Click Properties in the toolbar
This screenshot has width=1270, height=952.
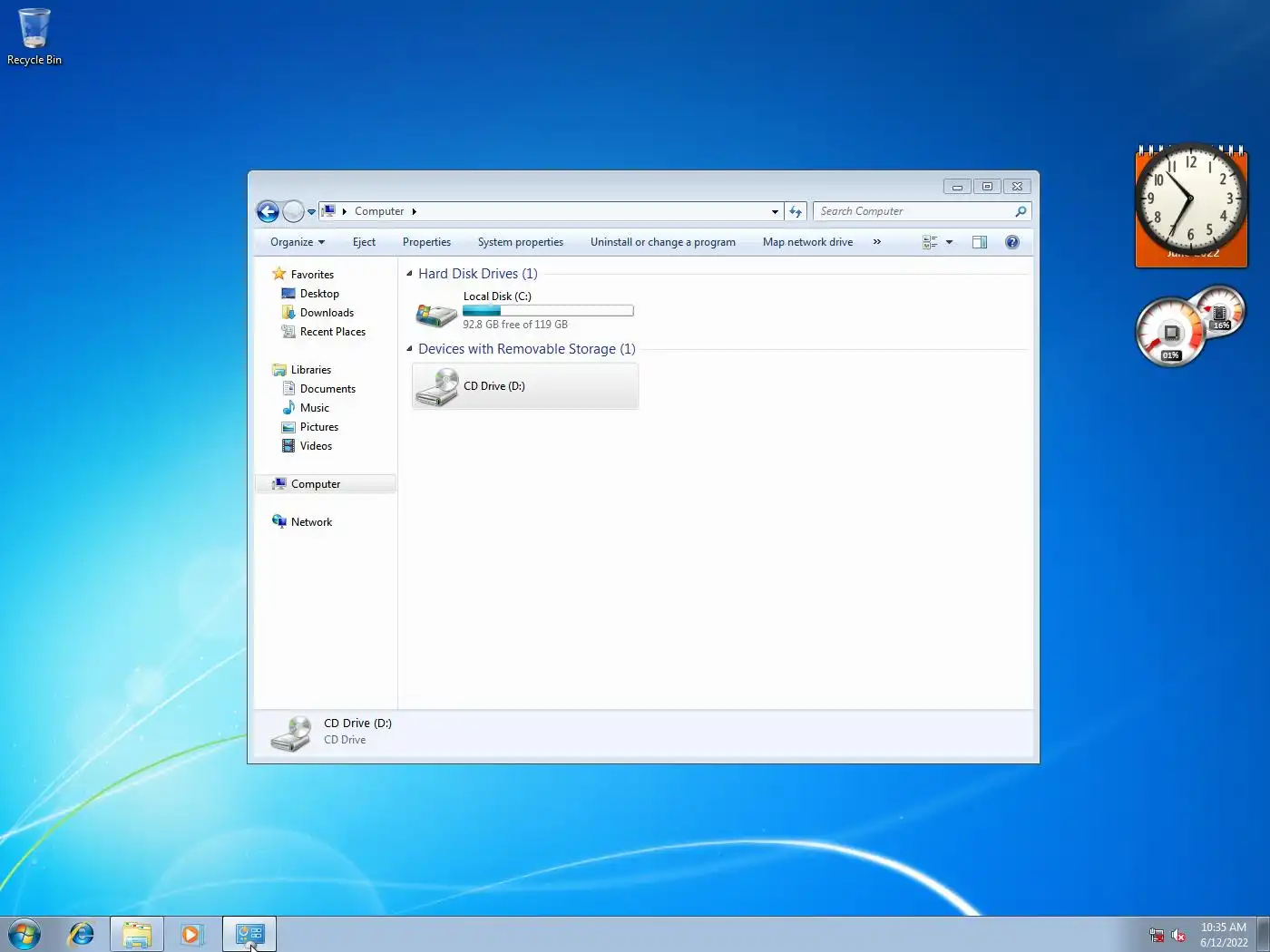426,242
